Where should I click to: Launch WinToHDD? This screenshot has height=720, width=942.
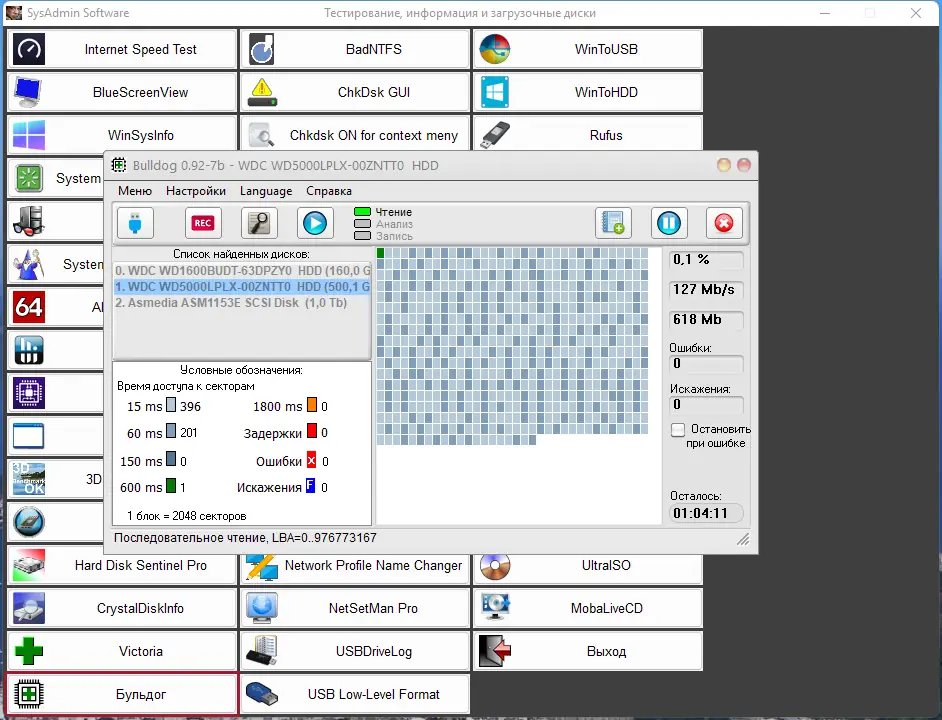pos(588,92)
